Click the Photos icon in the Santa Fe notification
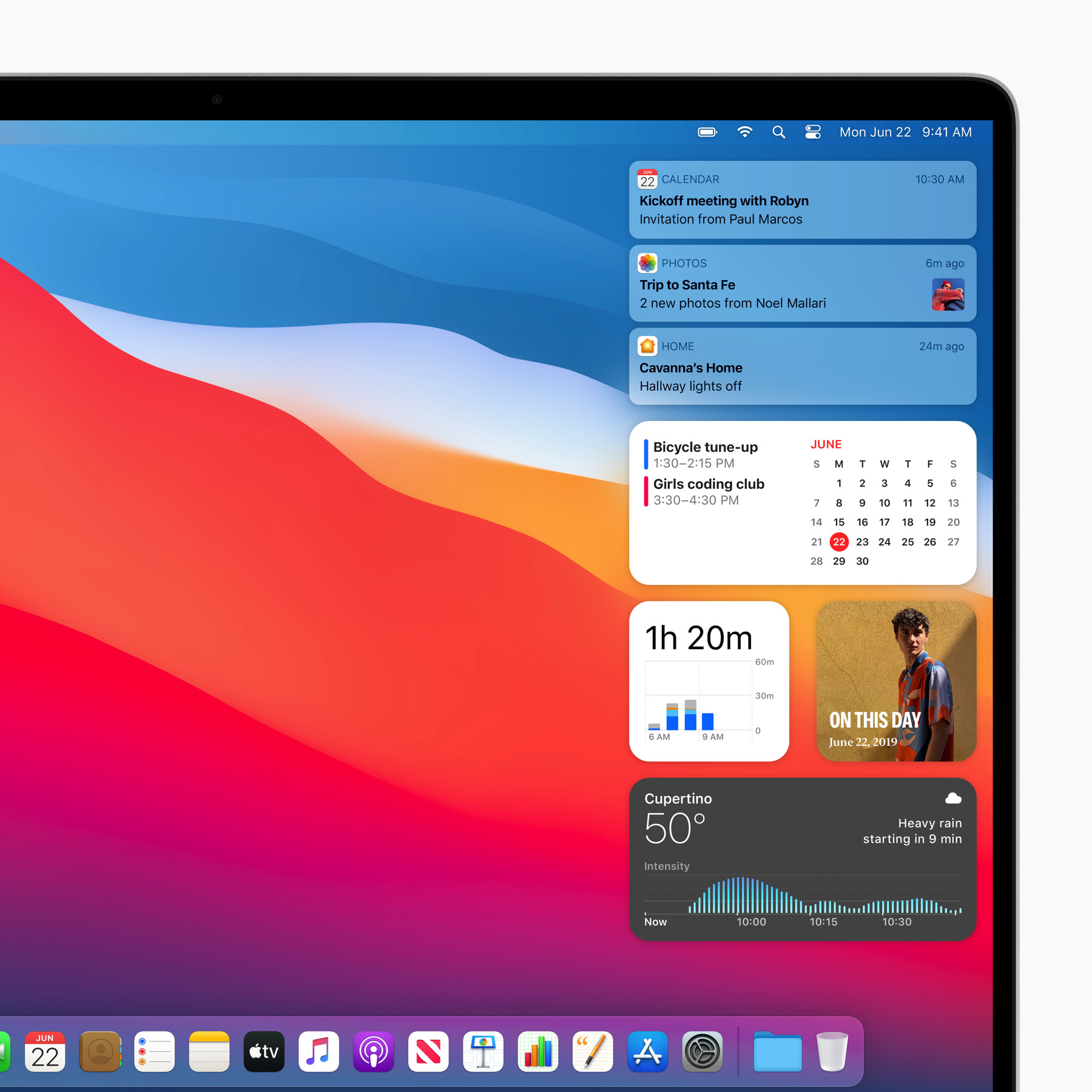This screenshot has width=1092, height=1092. 647,263
